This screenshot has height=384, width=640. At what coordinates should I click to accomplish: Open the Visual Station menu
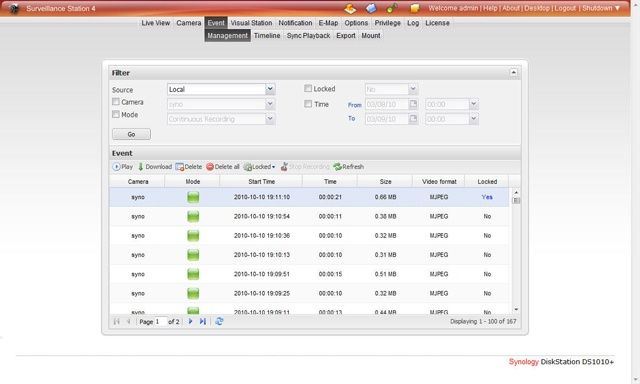(x=251, y=23)
